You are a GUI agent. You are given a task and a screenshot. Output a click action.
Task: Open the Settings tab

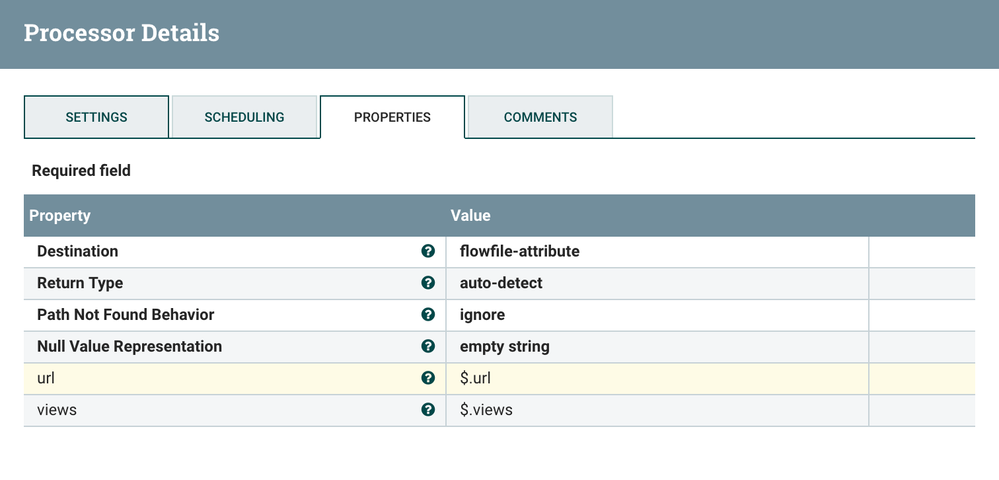click(x=96, y=117)
